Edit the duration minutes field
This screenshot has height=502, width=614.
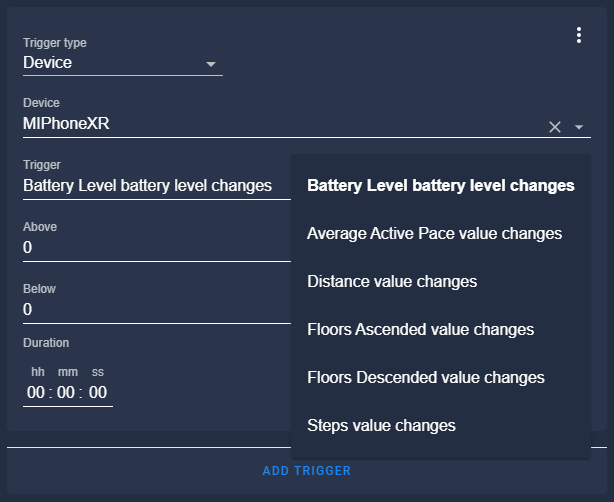pyautogui.click(x=67, y=393)
